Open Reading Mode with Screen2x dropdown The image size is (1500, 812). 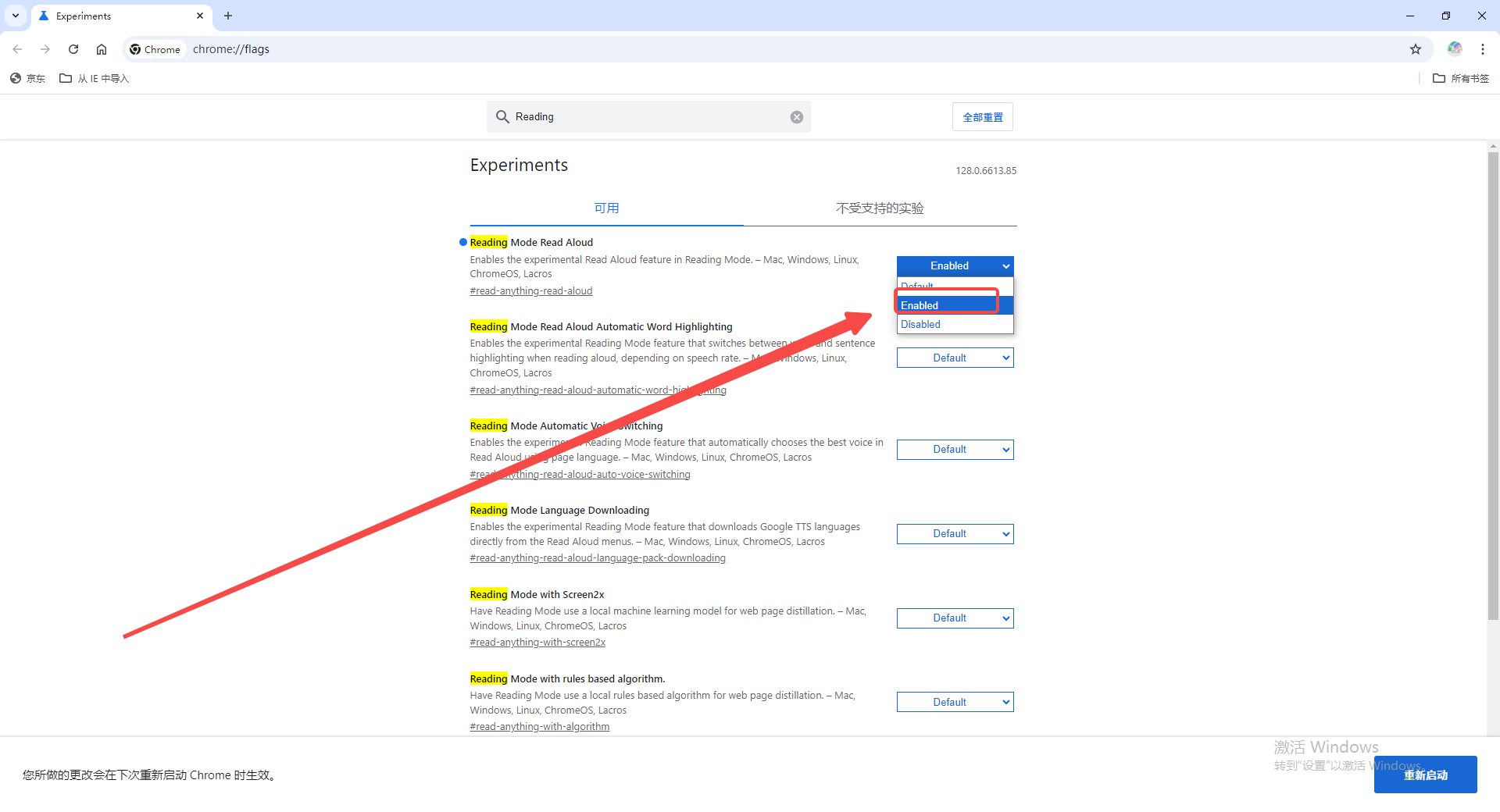coord(955,618)
